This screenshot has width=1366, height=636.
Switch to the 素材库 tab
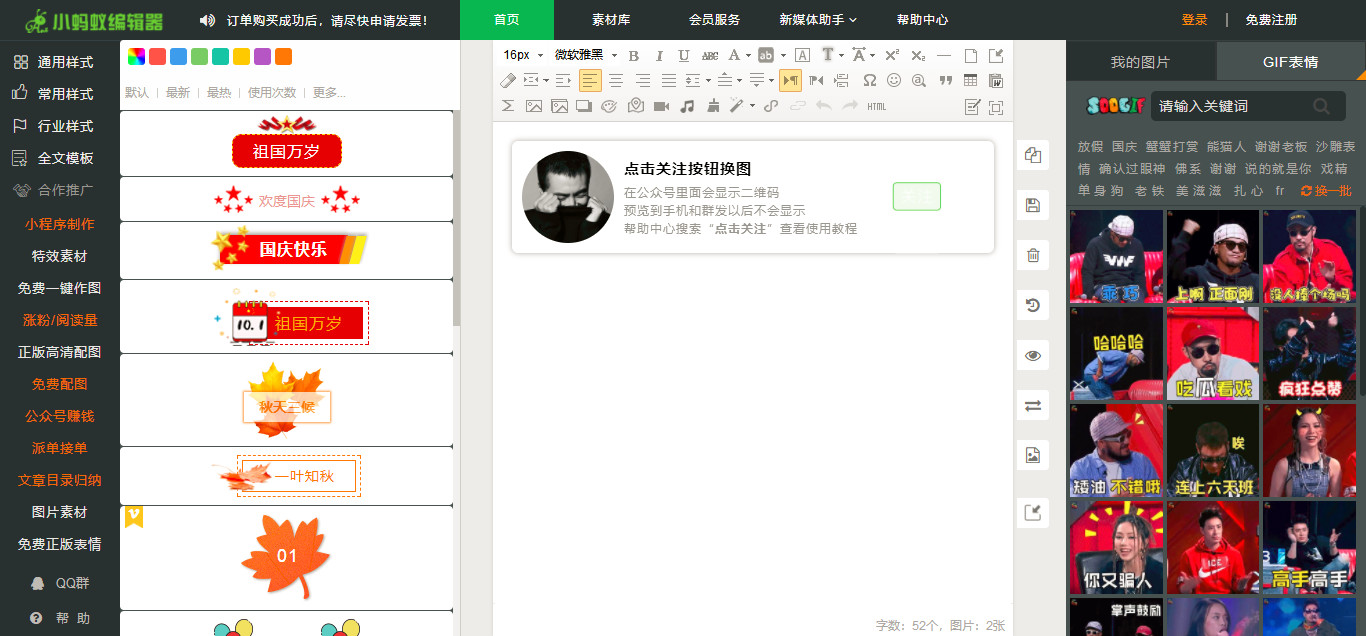[611, 19]
